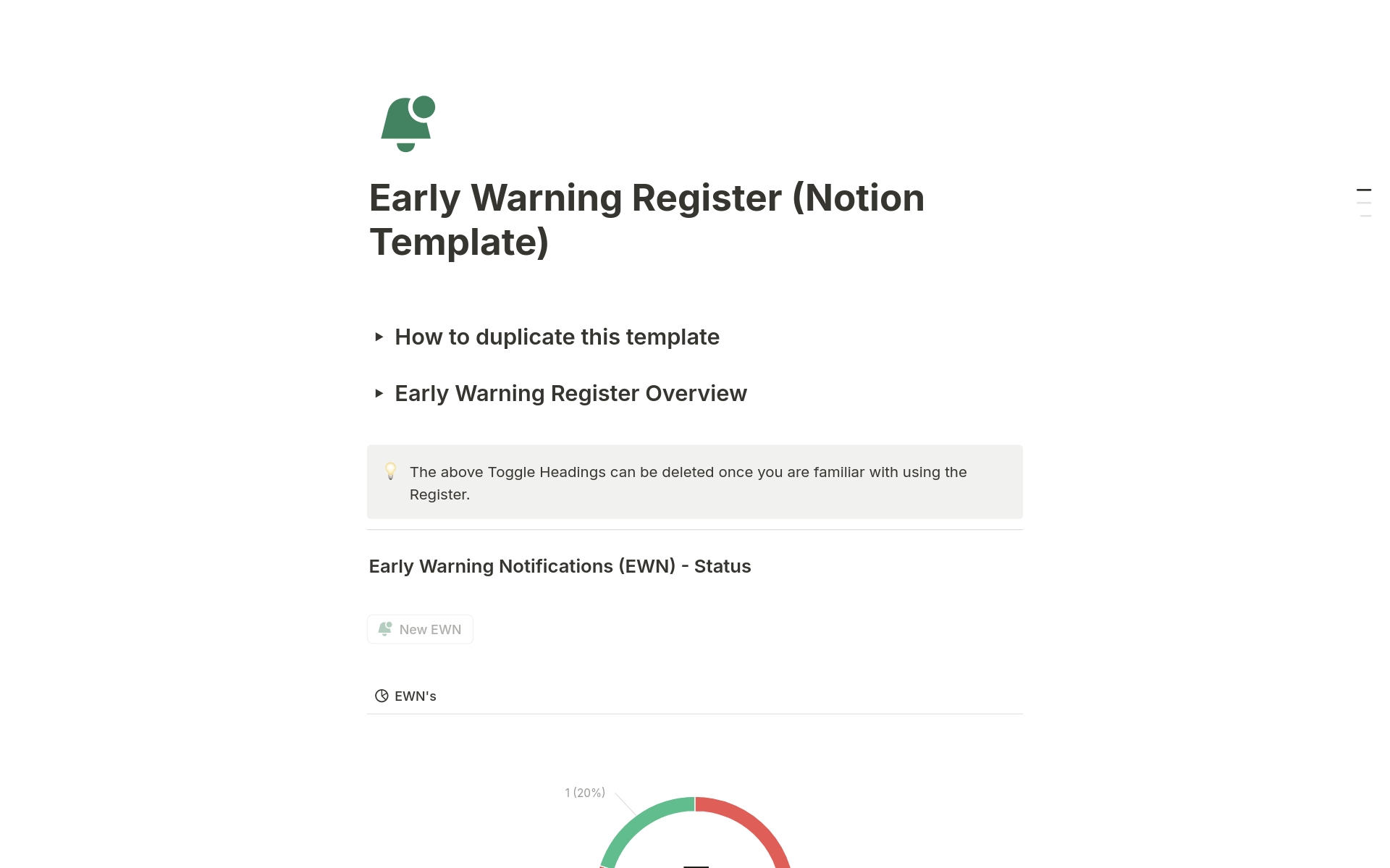Click the lightbulb icon in the callout
This screenshot has width=1390, height=868.
pyautogui.click(x=390, y=471)
